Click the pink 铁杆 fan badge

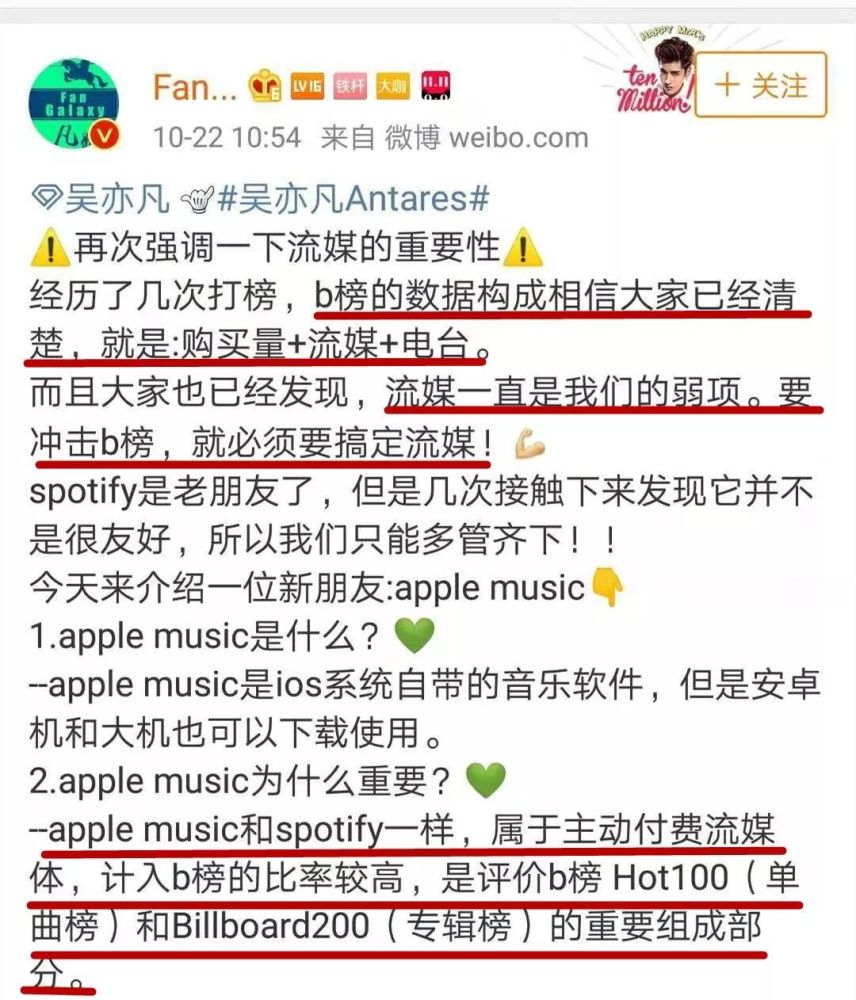350,86
